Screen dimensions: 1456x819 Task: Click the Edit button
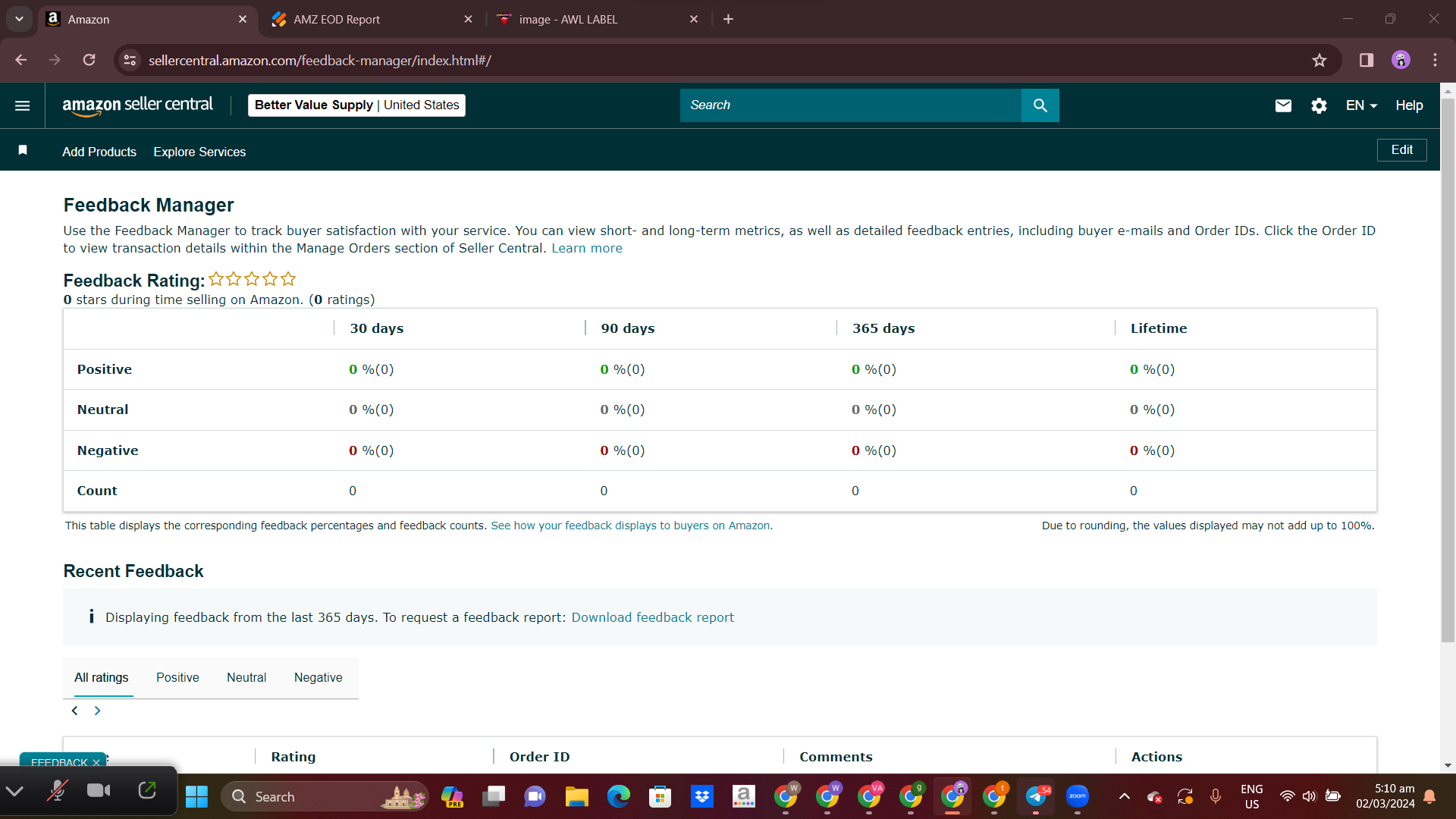point(1401,150)
